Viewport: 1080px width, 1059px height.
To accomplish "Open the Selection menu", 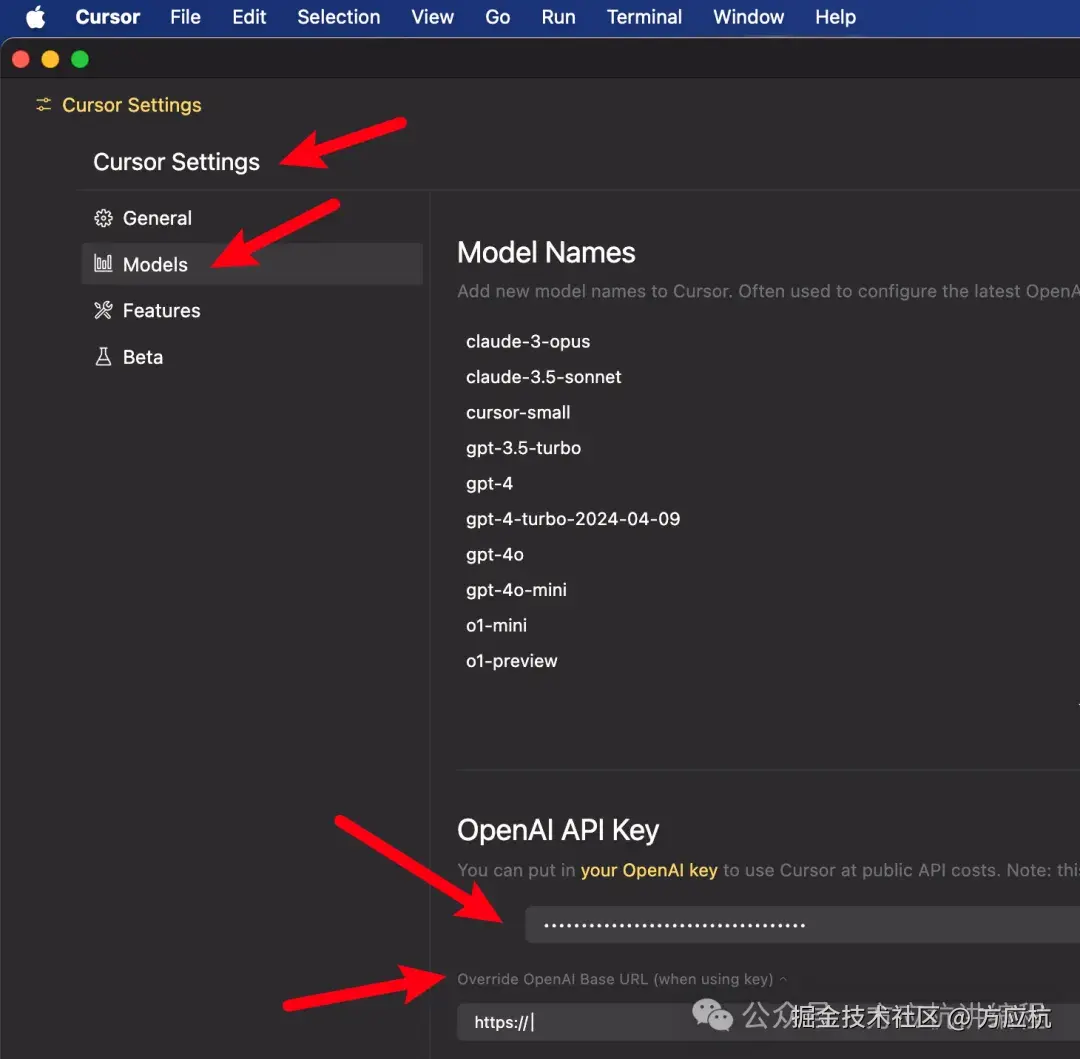I will 338,17.
